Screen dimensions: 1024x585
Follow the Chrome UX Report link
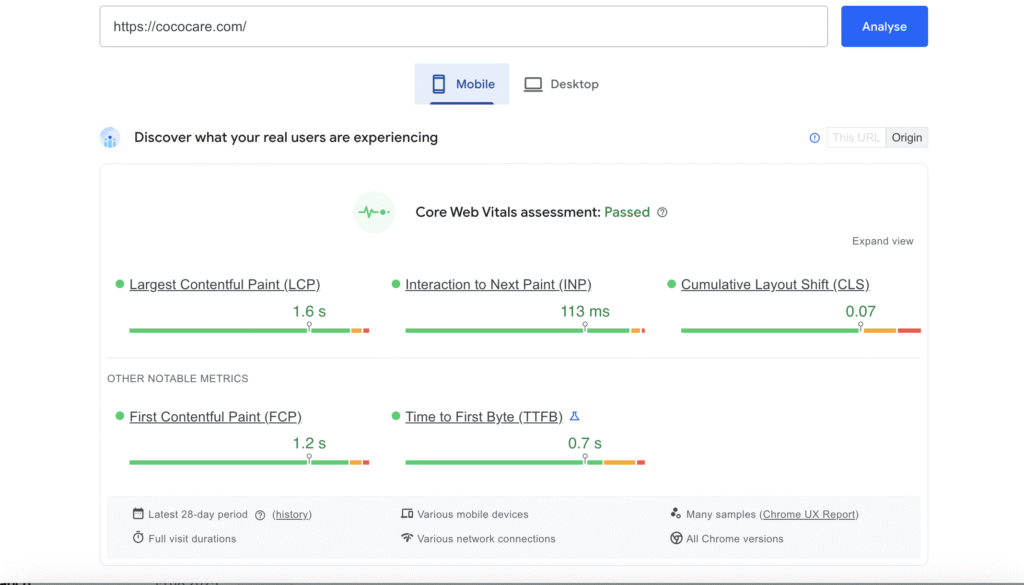click(x=809, y=515)
